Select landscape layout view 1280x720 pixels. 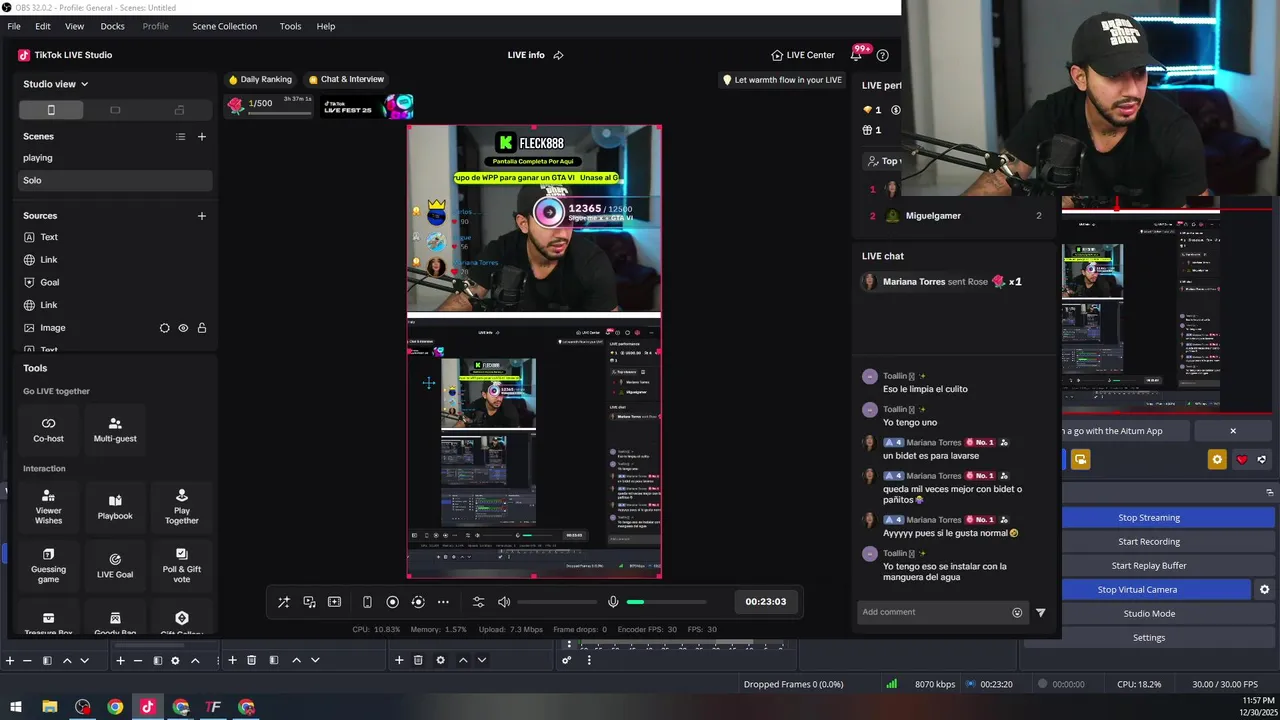[x=115, y=110]
